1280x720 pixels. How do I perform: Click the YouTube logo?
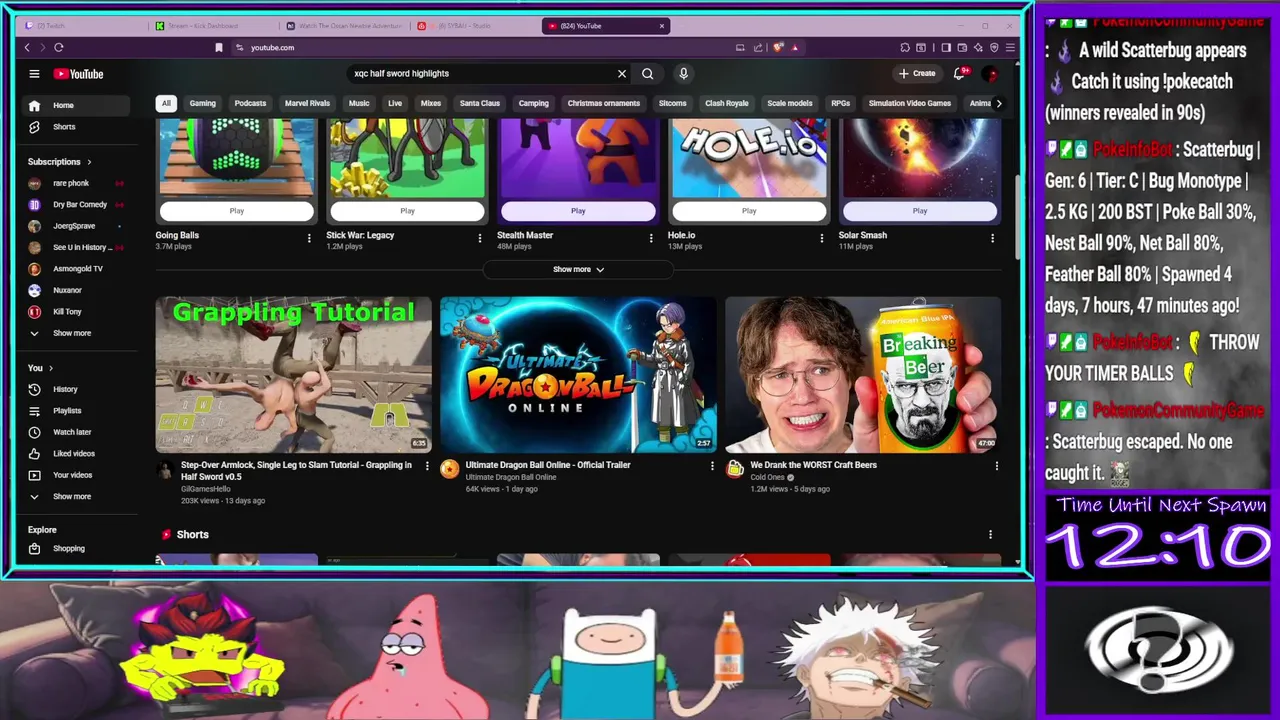pyautogui.click(x=78, y=74)
